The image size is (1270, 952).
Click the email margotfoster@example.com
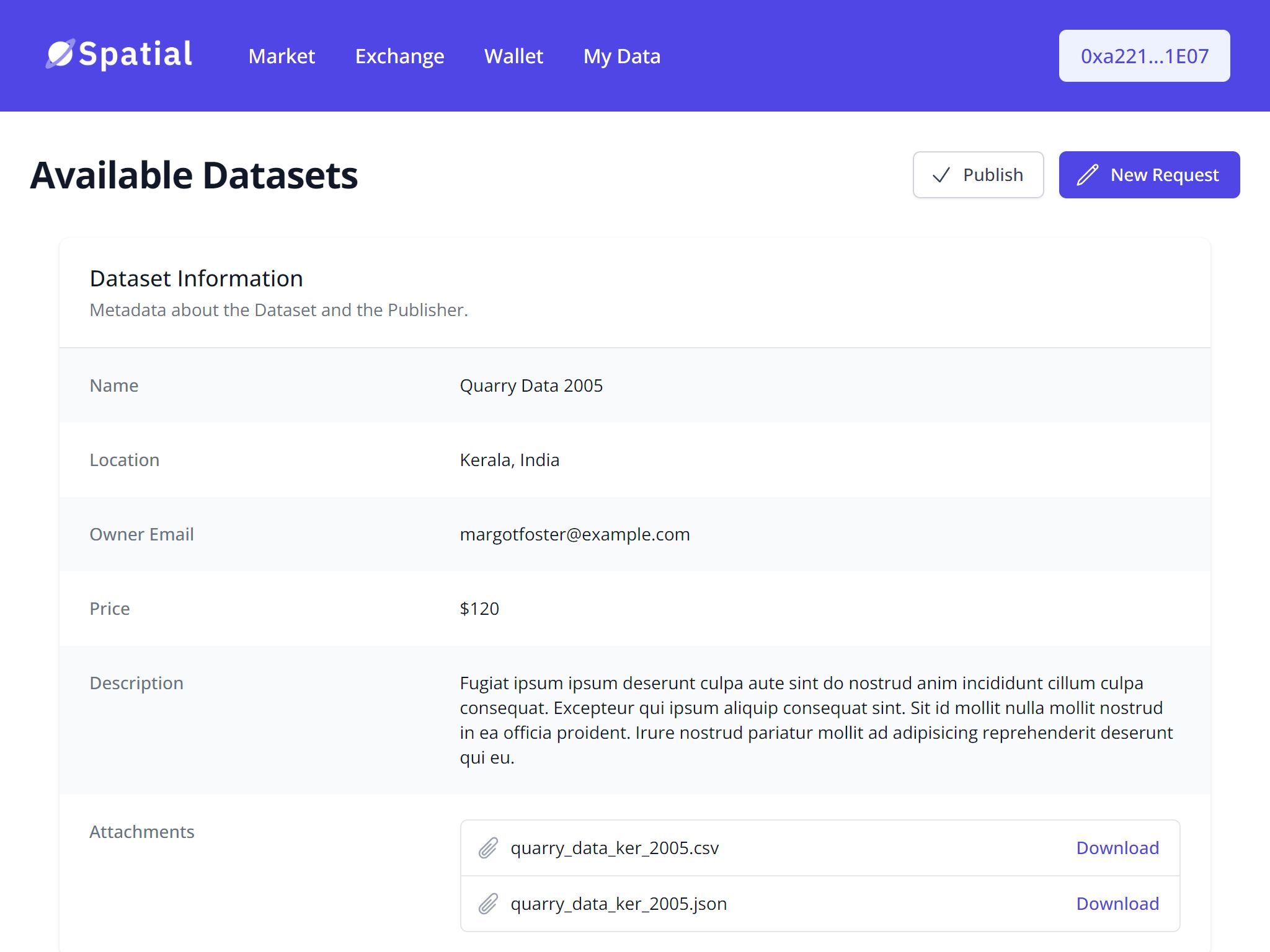574,534
